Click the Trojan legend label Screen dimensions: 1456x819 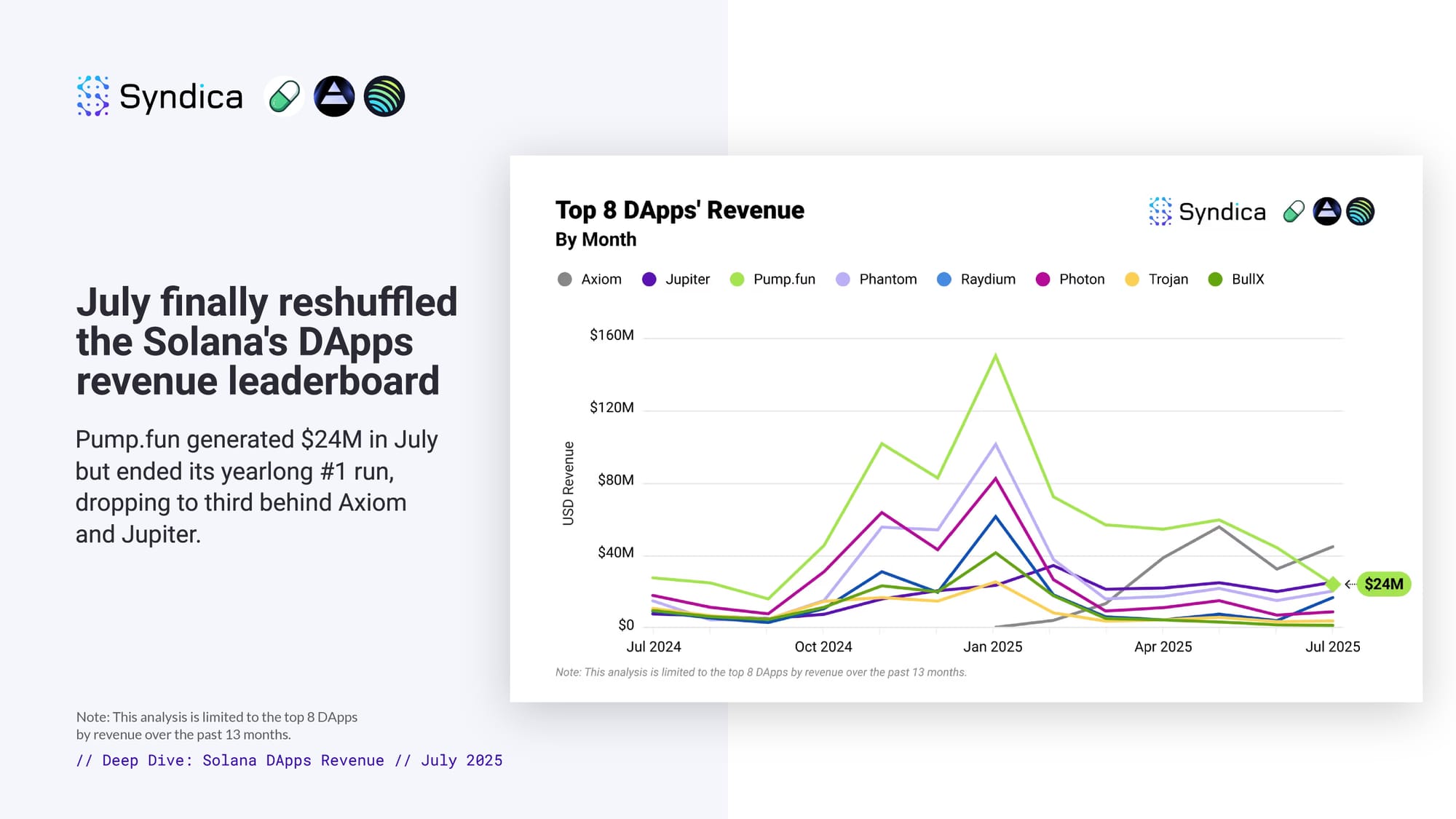click(1168, 280)
